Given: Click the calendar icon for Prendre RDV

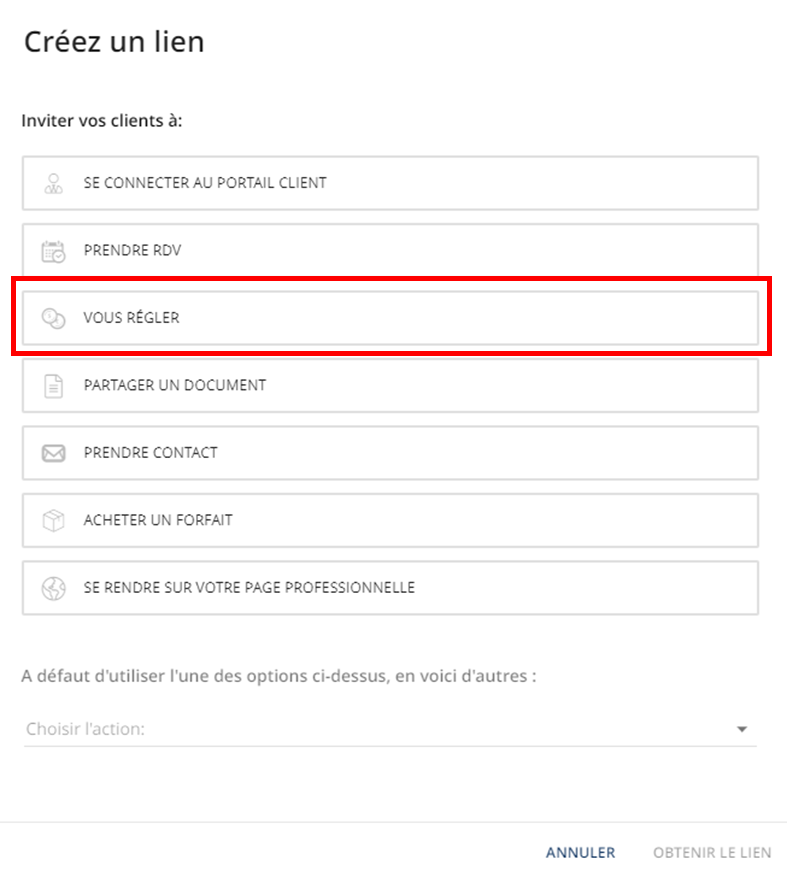Looking at the screenshot, I should pyautogui.click(x=54, y=251).
